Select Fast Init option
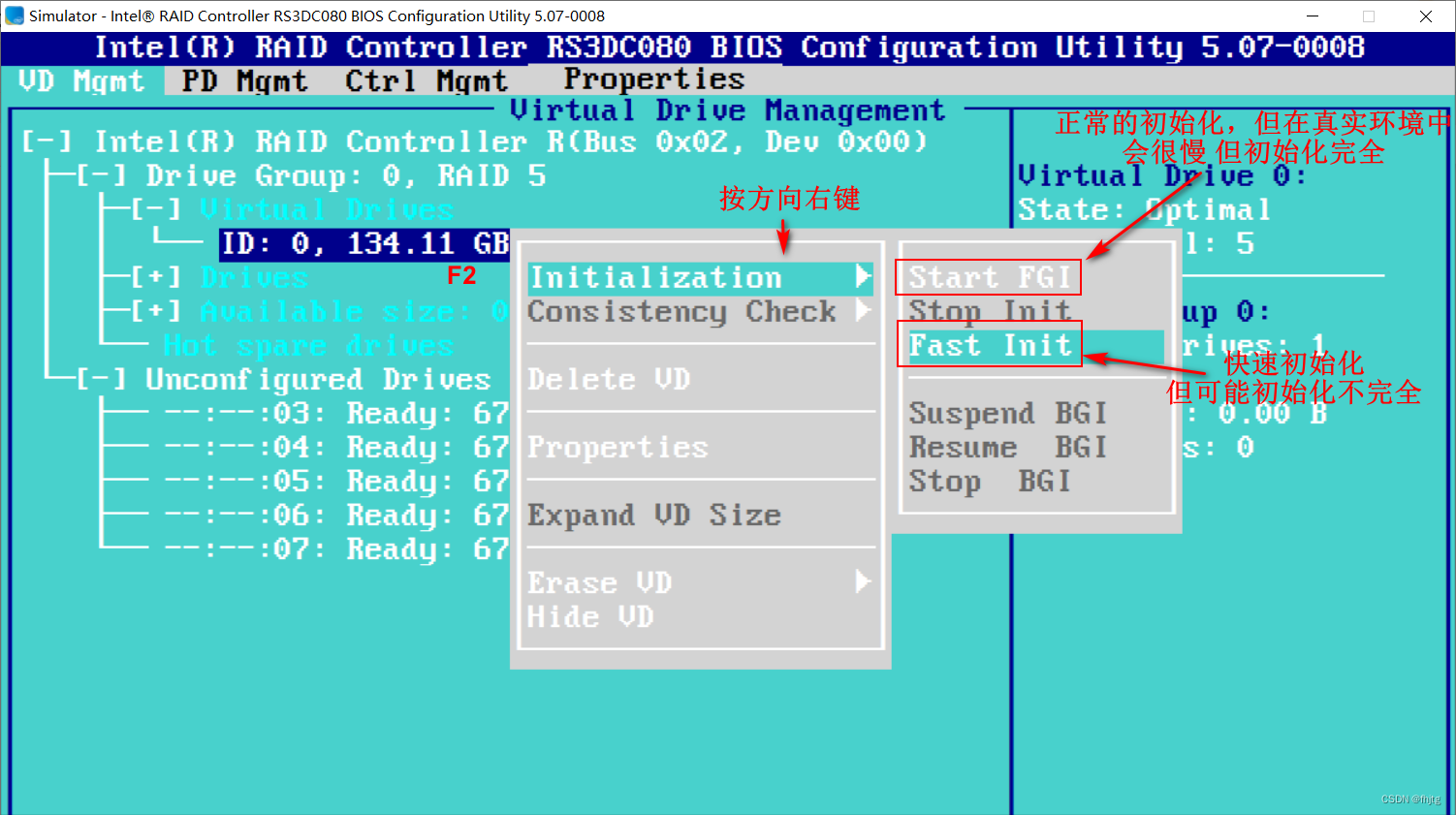The image size is (1456, 815). coord(990,345)
